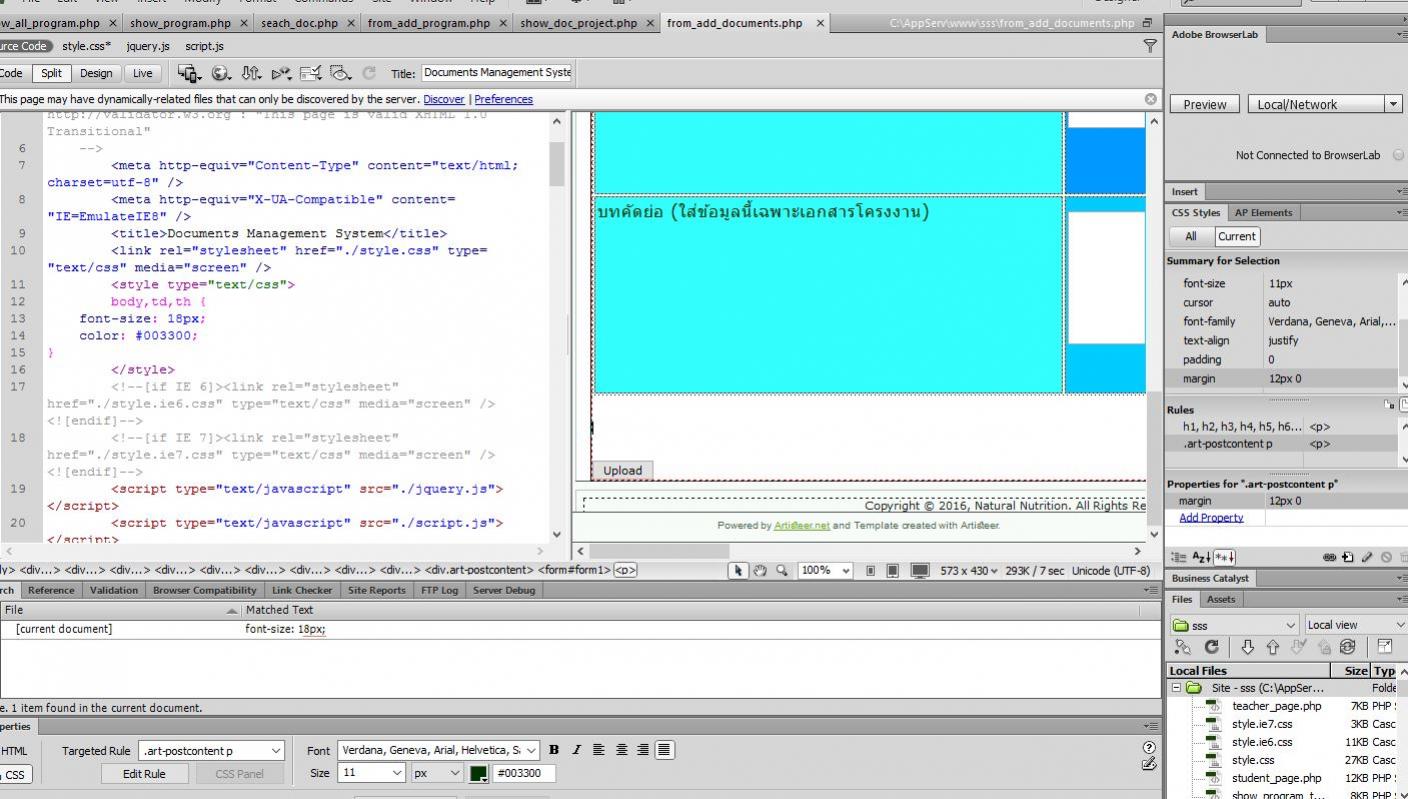Collapse the Site - sss tree node
The image size is (1408, 799).
(1177, 688)
